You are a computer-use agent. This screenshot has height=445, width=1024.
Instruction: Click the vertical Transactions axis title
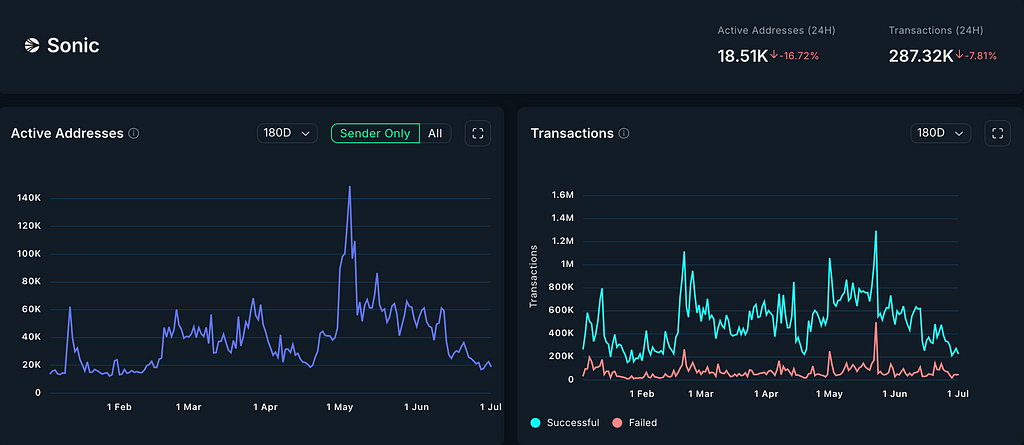pos(534,276)
